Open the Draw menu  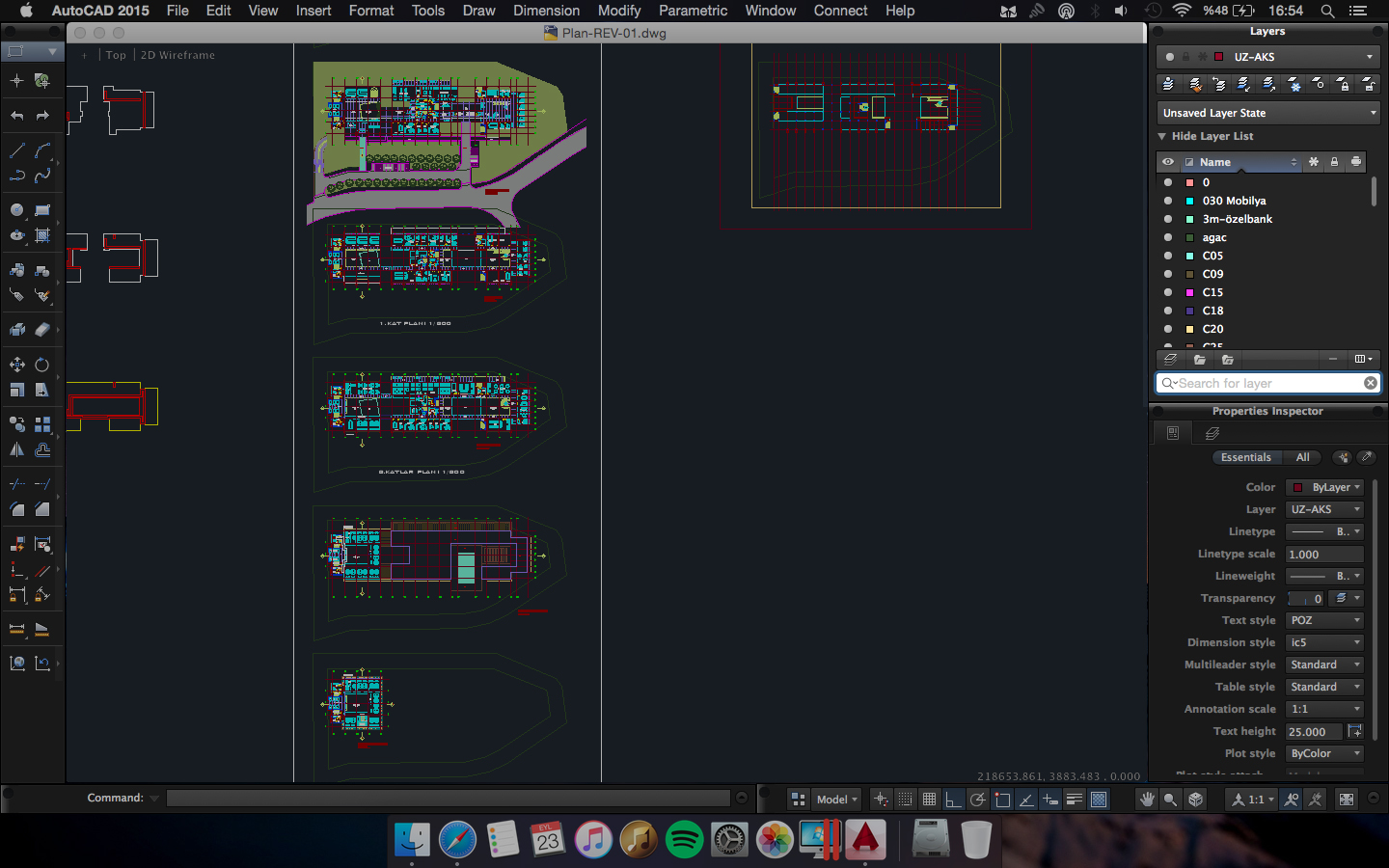coord(478,11)
